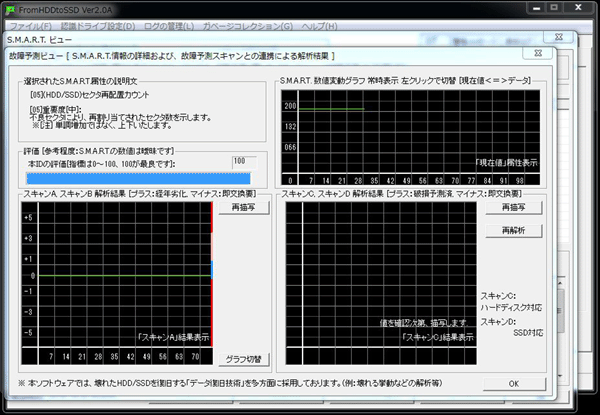This screenshot has width=600, height=415.
Task: Open the 認識ドライブ設定(D) menu
Action: [x=98, y=26]
